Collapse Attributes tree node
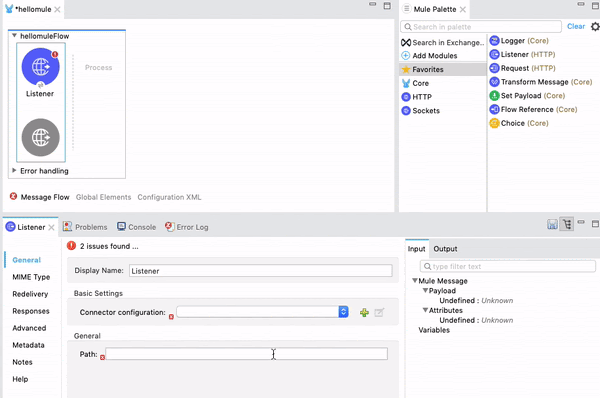 tap(425, 310)
